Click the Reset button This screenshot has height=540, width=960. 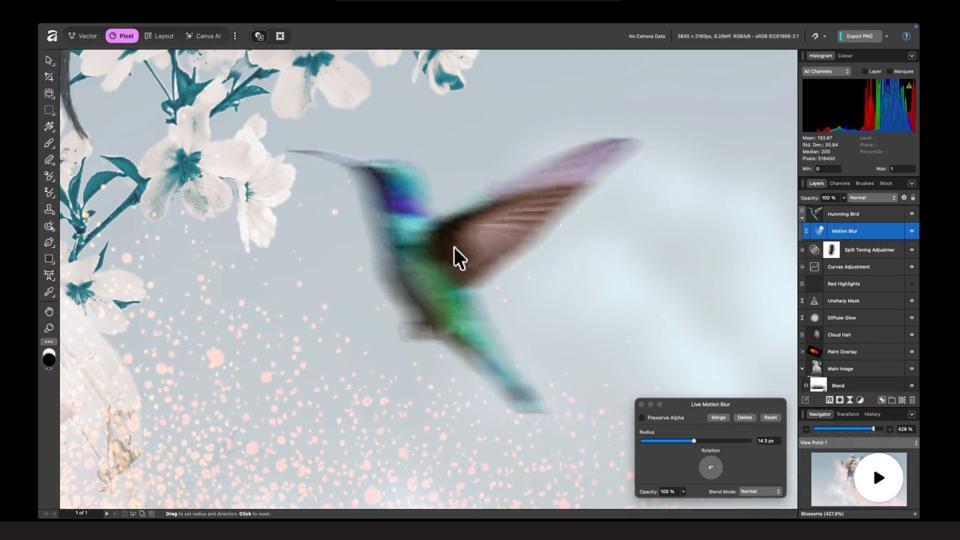[770, 418]
